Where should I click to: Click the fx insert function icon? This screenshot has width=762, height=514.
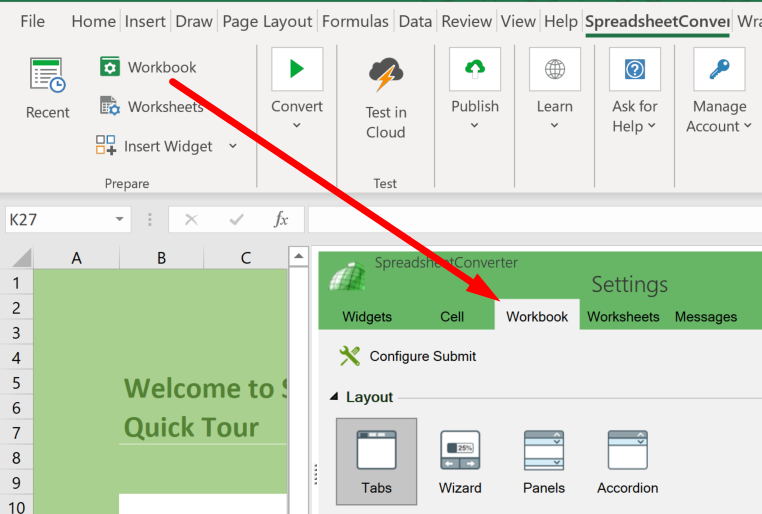(281, 220)
